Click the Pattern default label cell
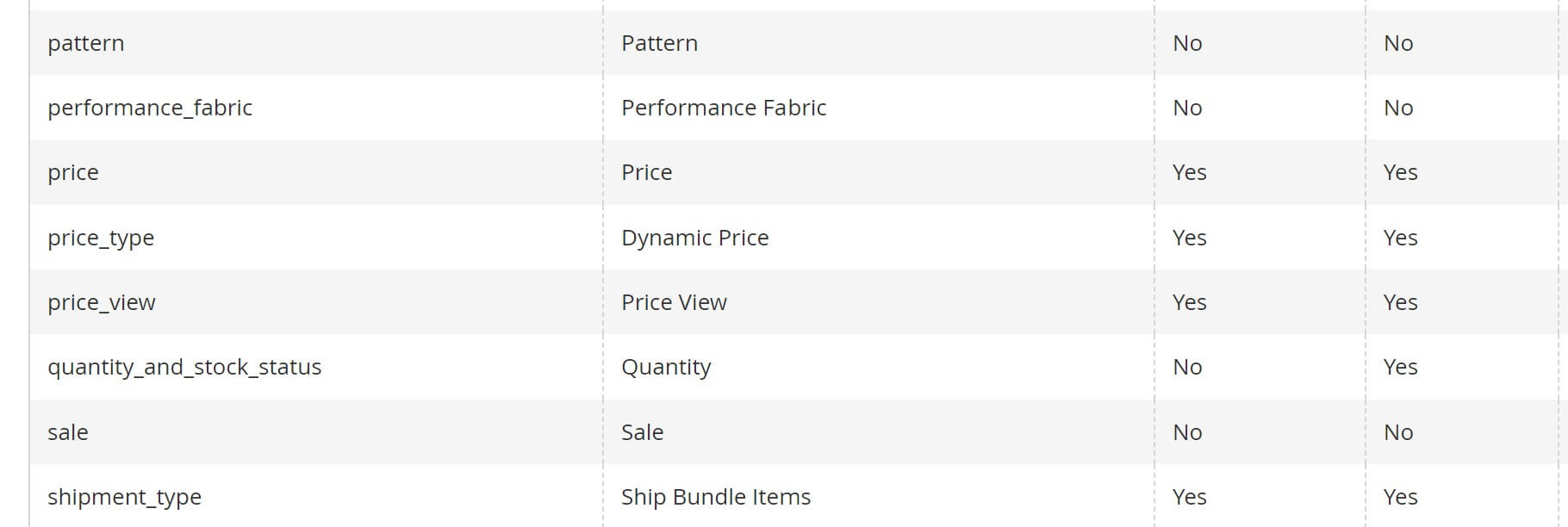1568x527 pixels. (659, 43)
